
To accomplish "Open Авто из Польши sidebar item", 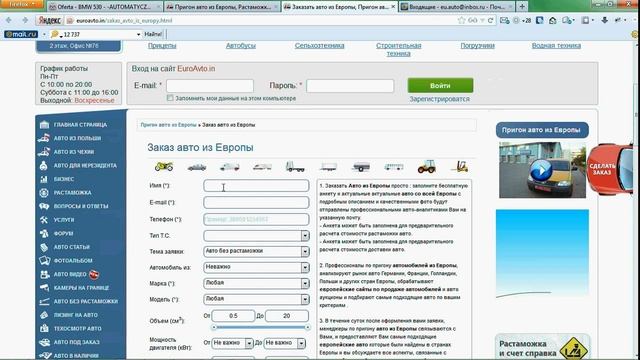I will [77, 138].
